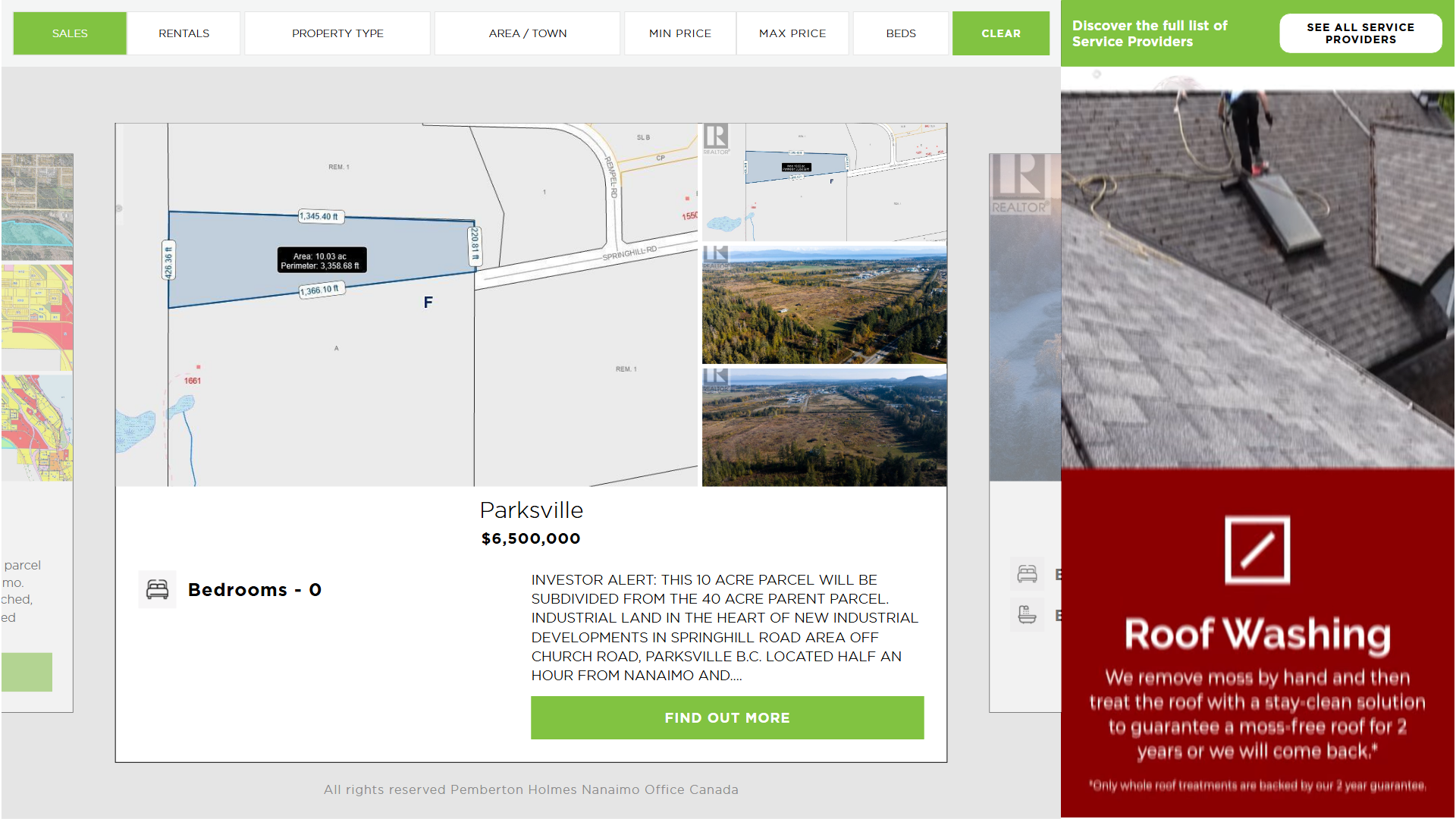Click SEE ALL SERVICE PROVIDERS button

point(1360,33)
